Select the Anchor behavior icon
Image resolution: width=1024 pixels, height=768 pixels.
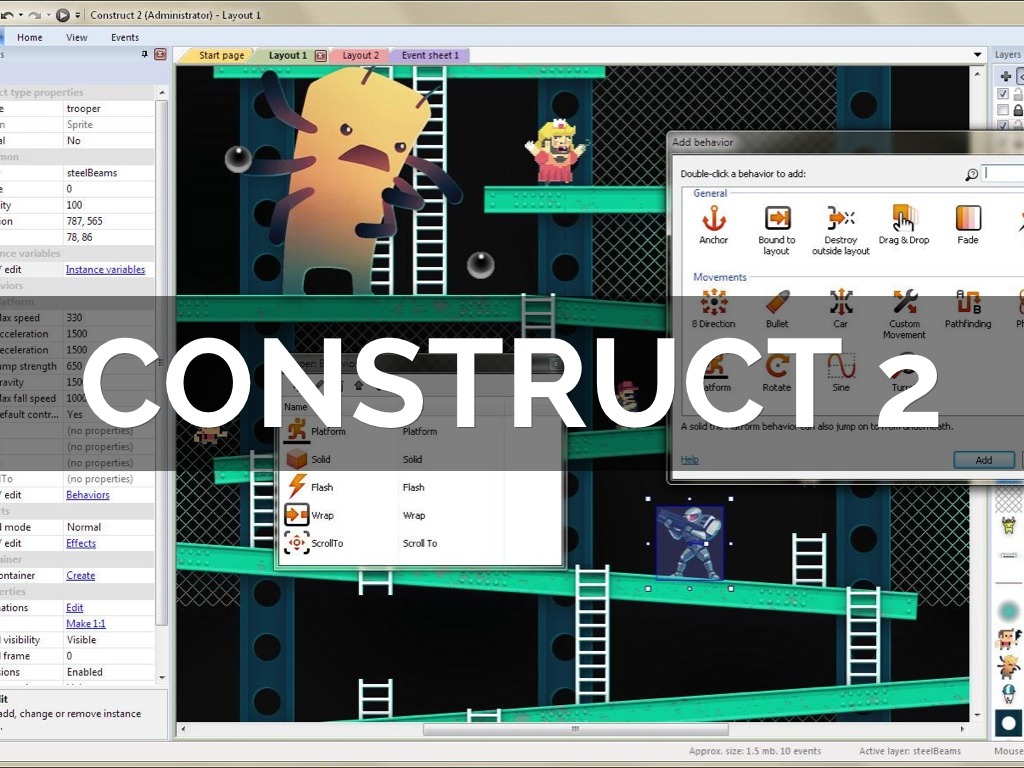pos(714,219)
